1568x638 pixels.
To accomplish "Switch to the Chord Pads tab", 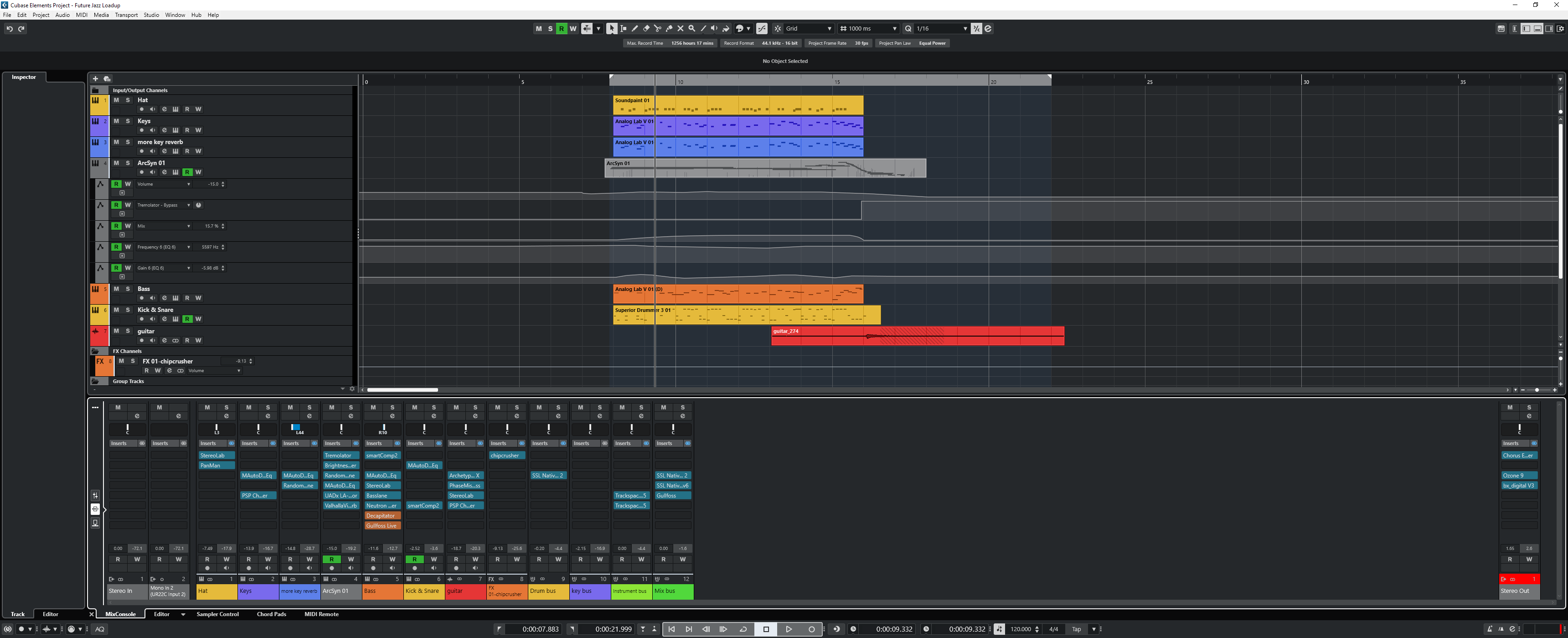I will 272,614.
